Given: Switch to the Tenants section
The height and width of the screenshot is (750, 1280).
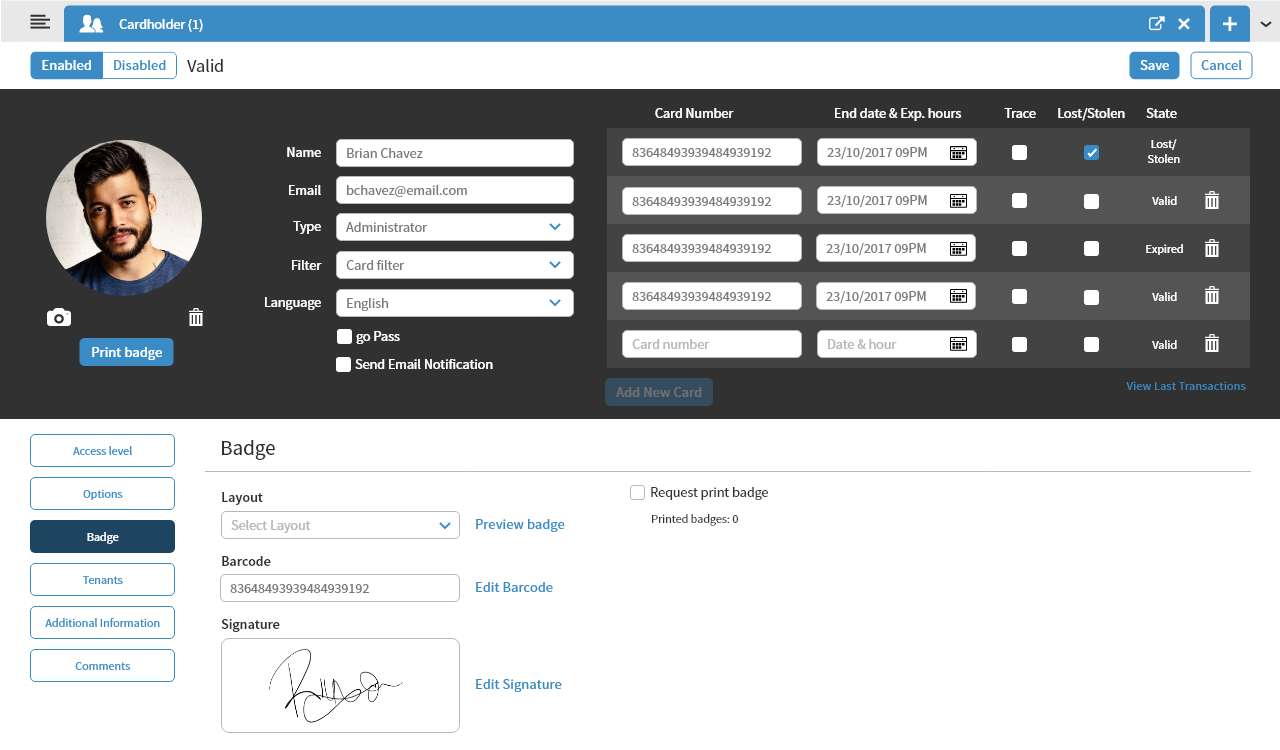Looking at the screenshot, I should [x=102, y=579].
